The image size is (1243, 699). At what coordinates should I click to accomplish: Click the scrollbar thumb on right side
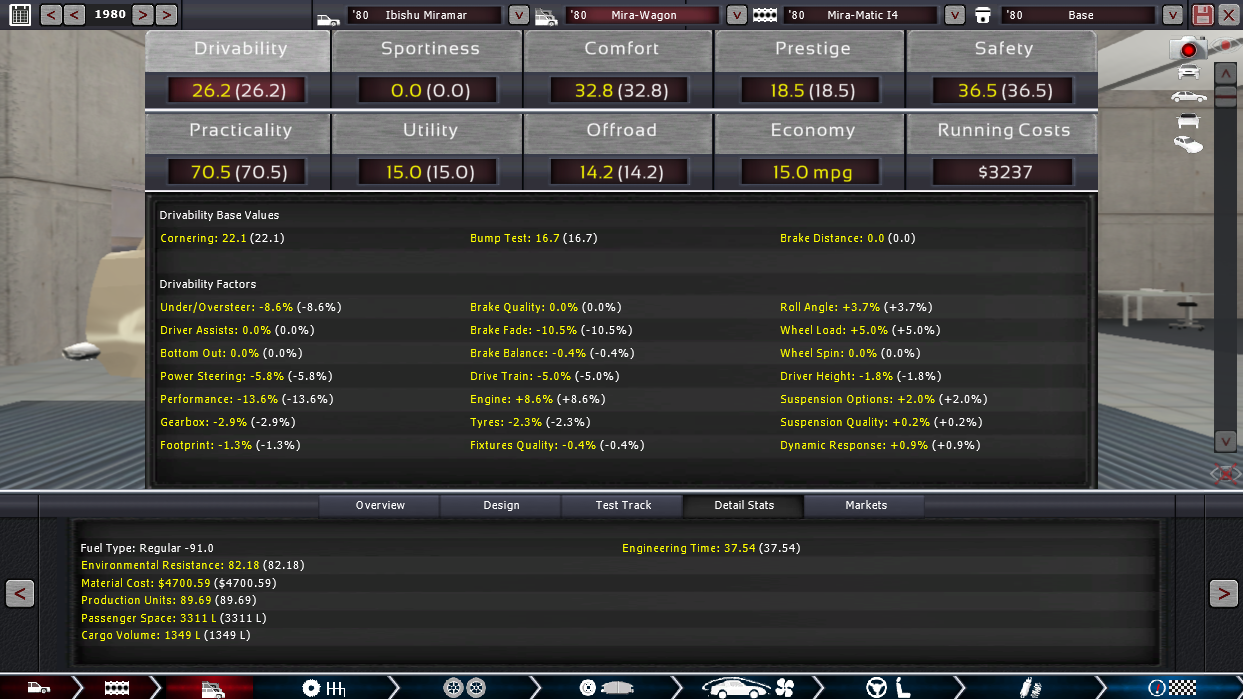(x=1225, y=96)
